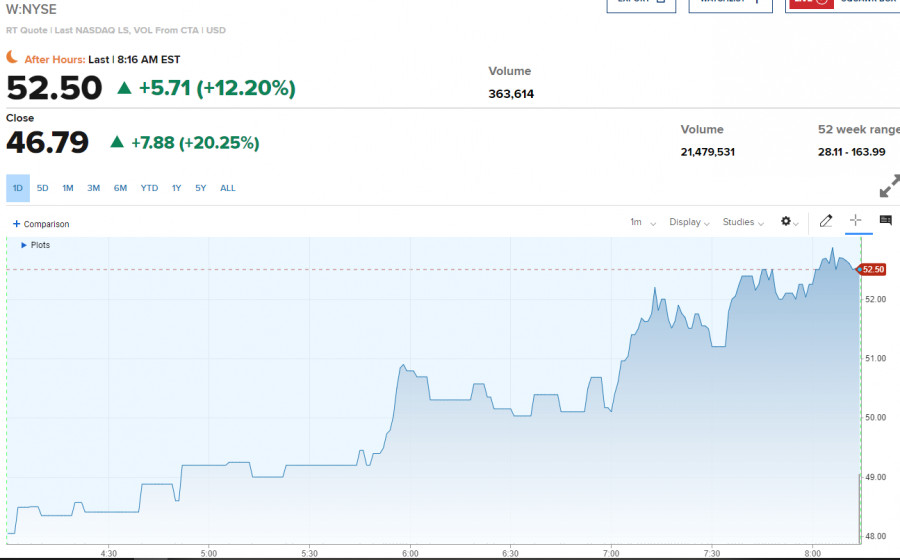Click the After Hours moon icon

point(13,59)
